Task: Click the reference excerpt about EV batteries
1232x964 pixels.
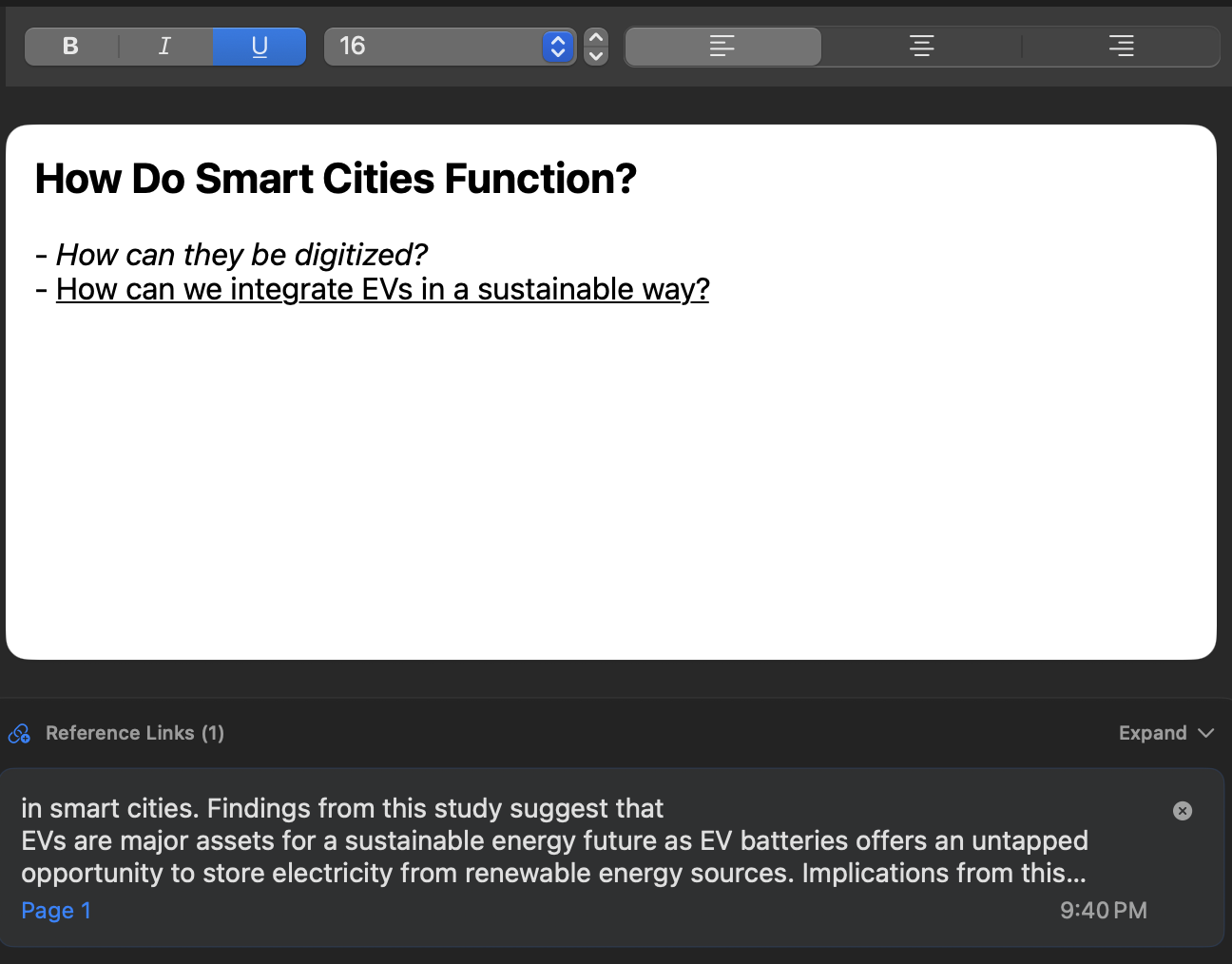Action: pos(554,840)
